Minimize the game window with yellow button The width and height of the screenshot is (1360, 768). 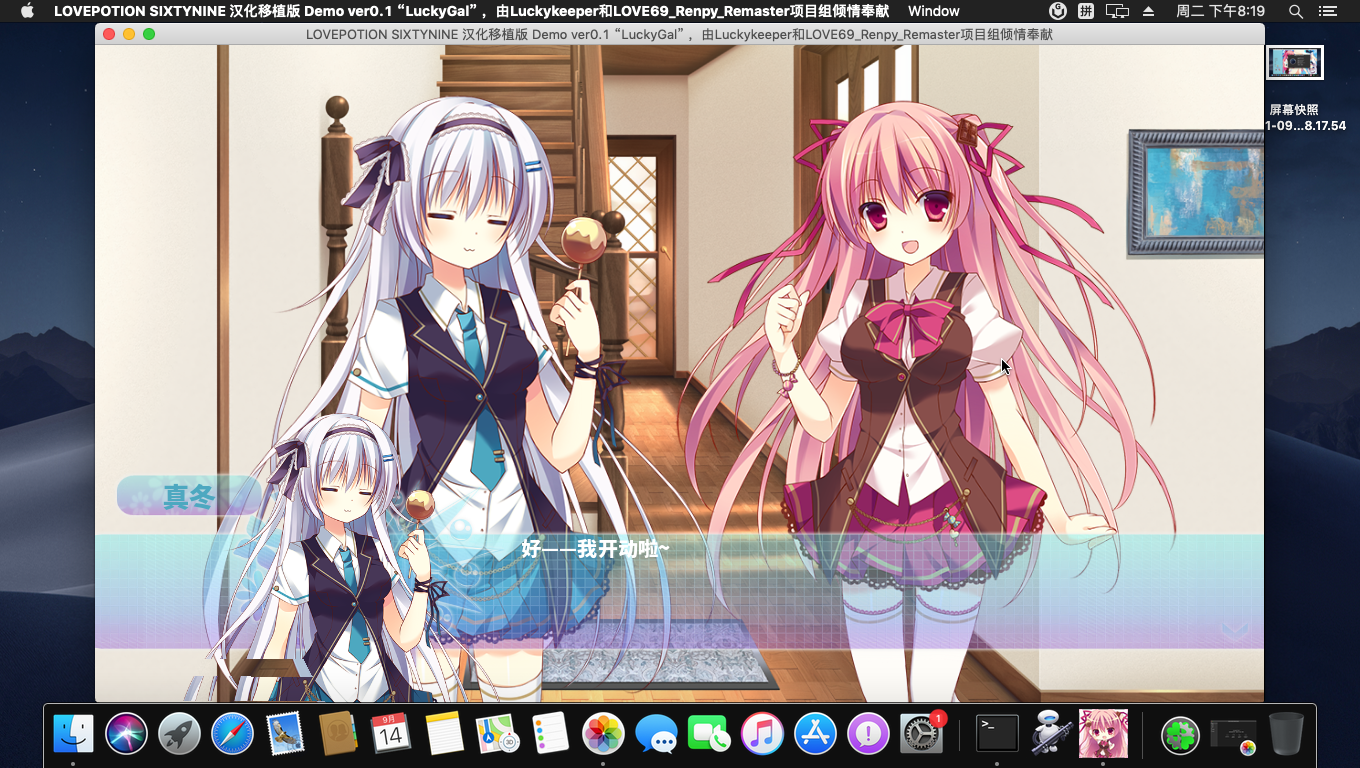click(129, 34)
